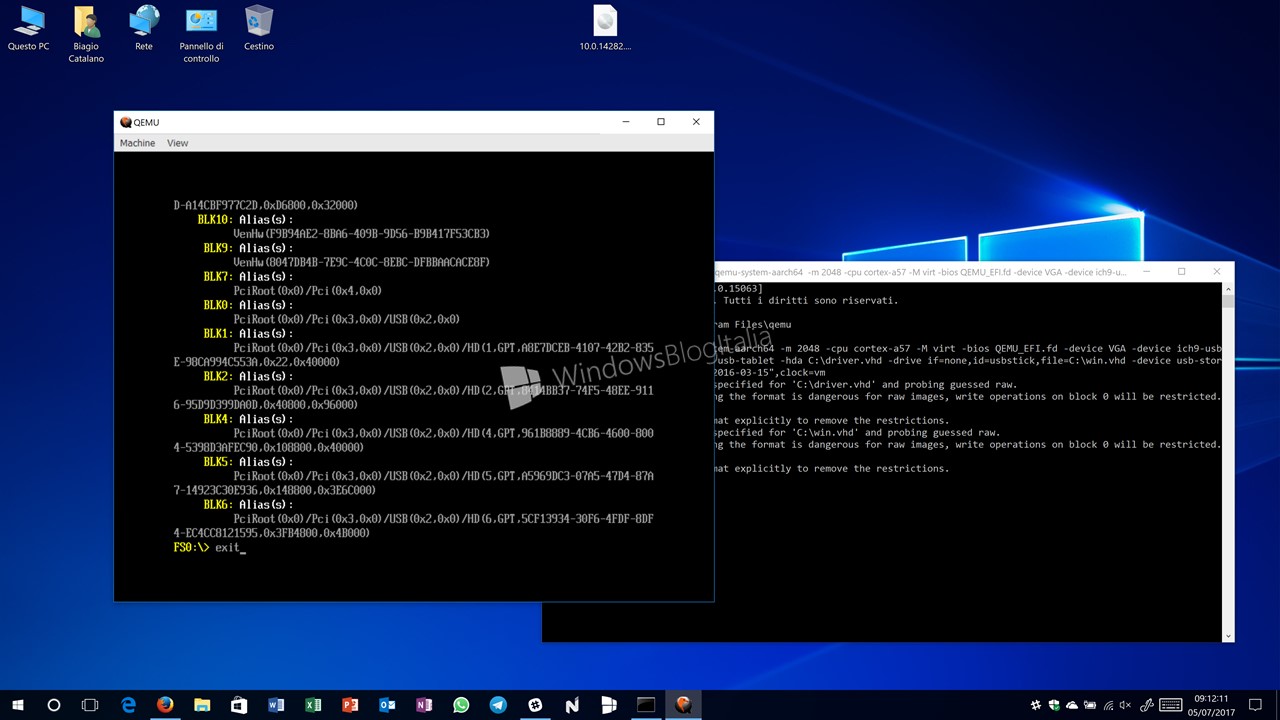
Task: Launch Word from the taskbar
Action: [276, 705]
